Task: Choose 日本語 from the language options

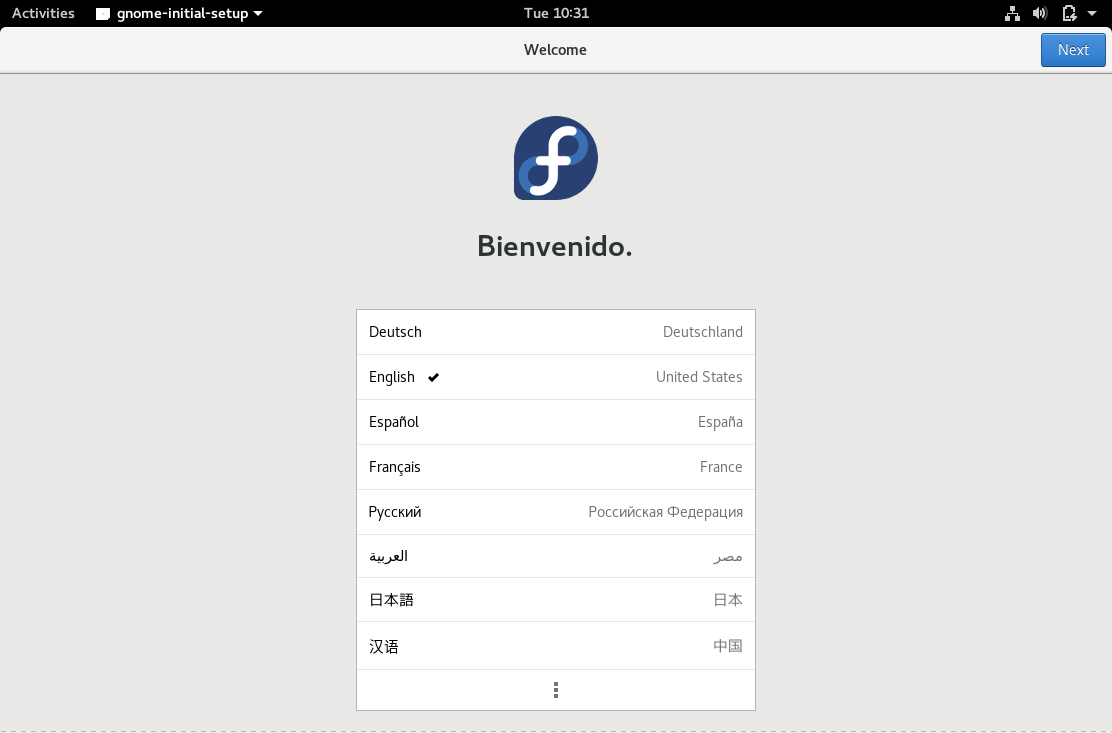Action: [555, 600]
